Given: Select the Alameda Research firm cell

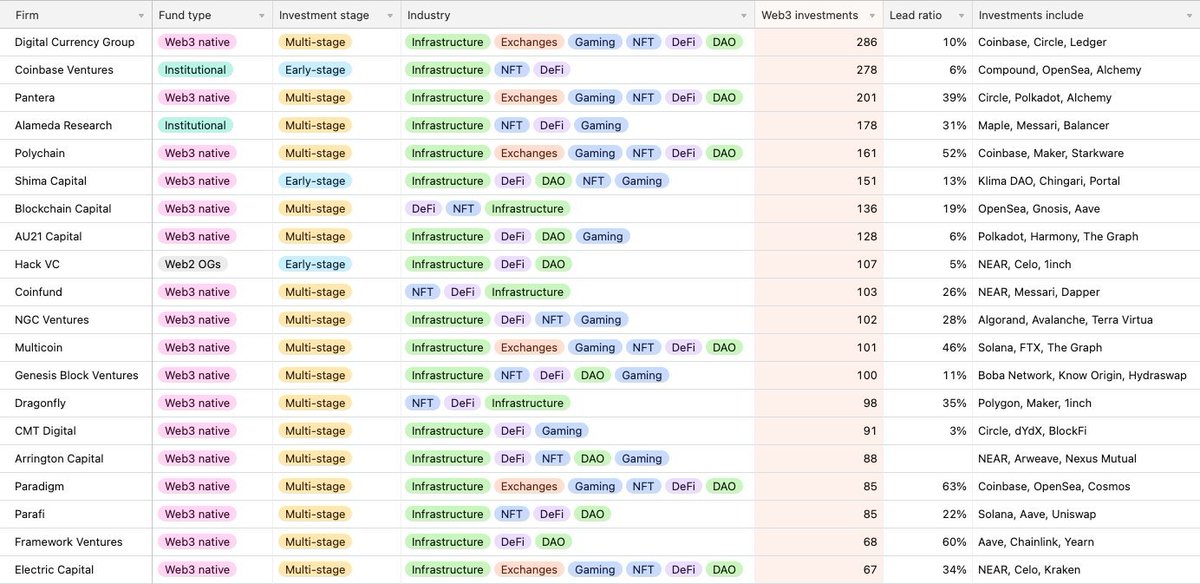Looking at the screenshot, I should (x=76, y=125).
